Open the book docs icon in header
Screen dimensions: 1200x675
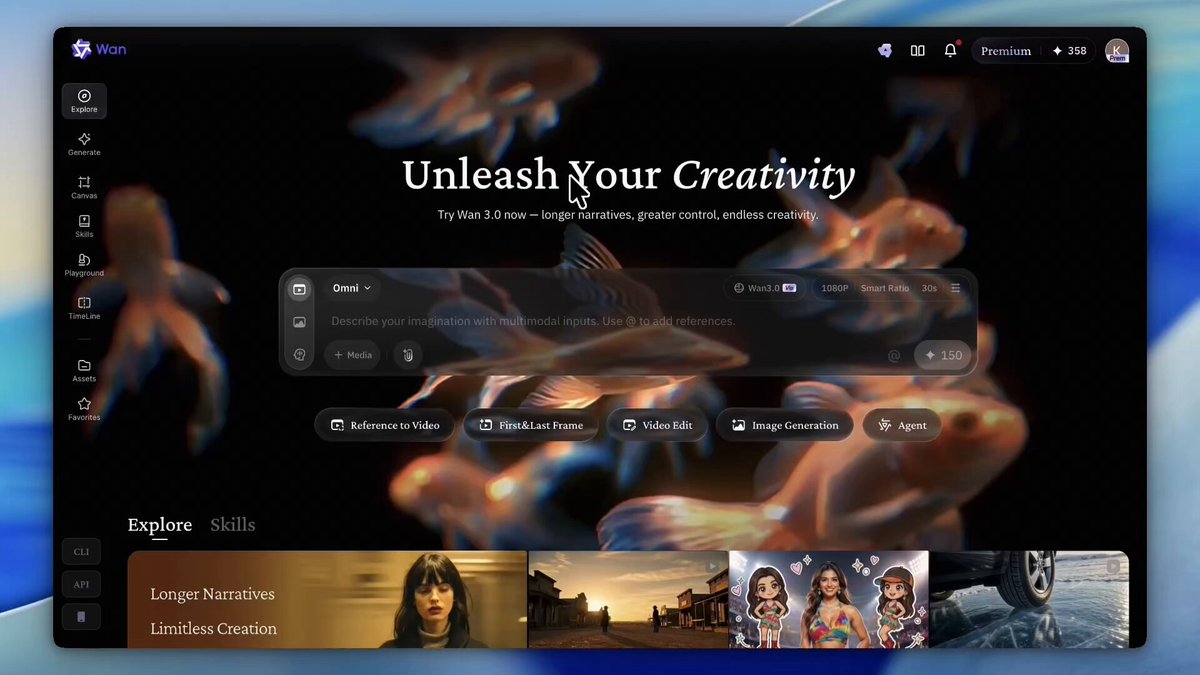[x=917, y=51]
